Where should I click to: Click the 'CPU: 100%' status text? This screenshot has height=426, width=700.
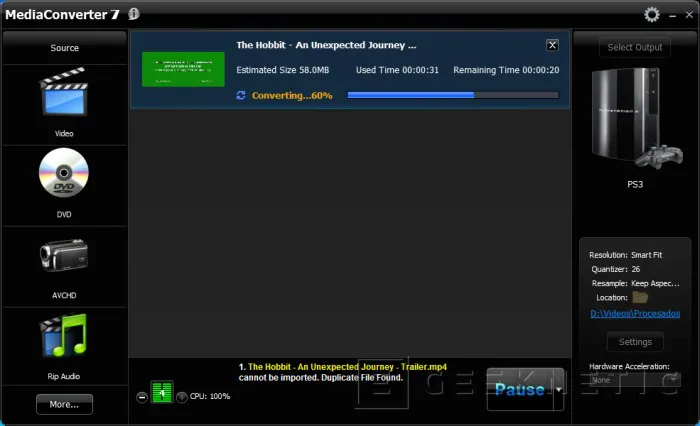210,396
